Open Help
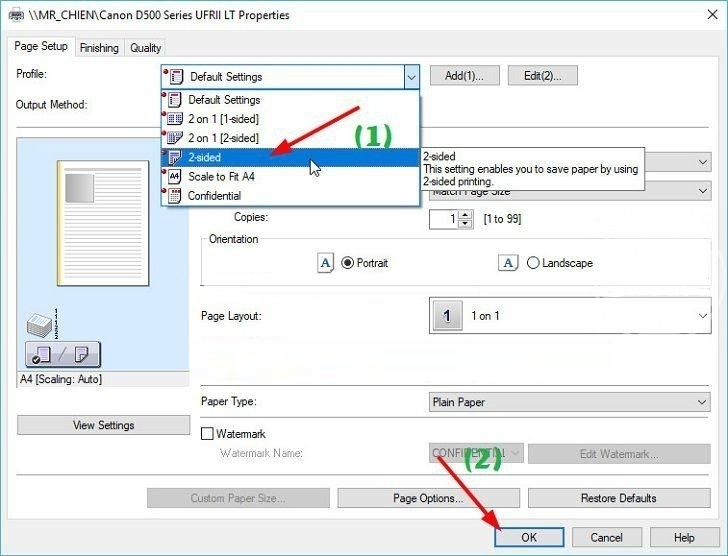The height and width of the screenshot is (556, 728). 685,537
